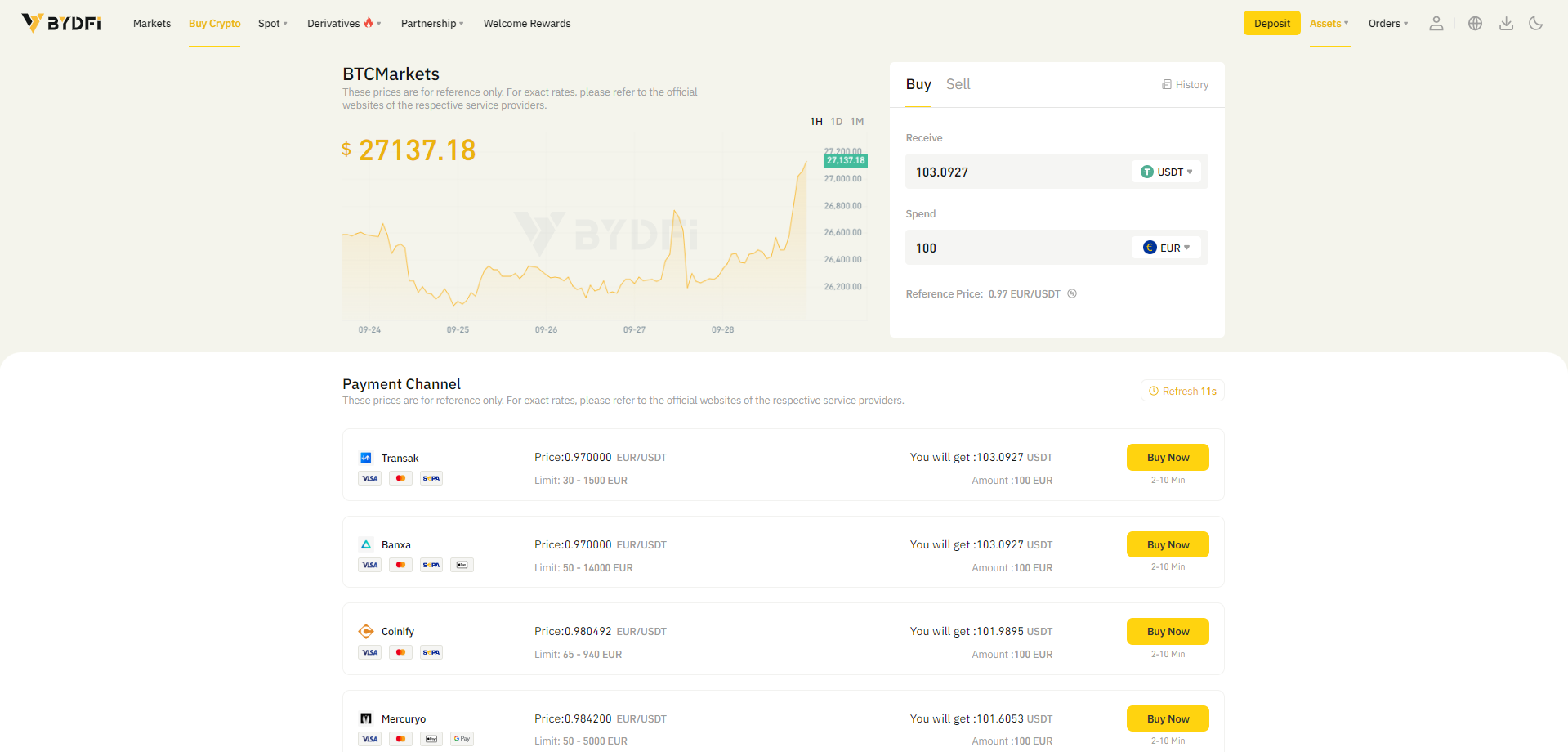The width and height of the screenshot is (1568, 752).
Task: Click the Mastercard icon under Transak
Action: 400,478
